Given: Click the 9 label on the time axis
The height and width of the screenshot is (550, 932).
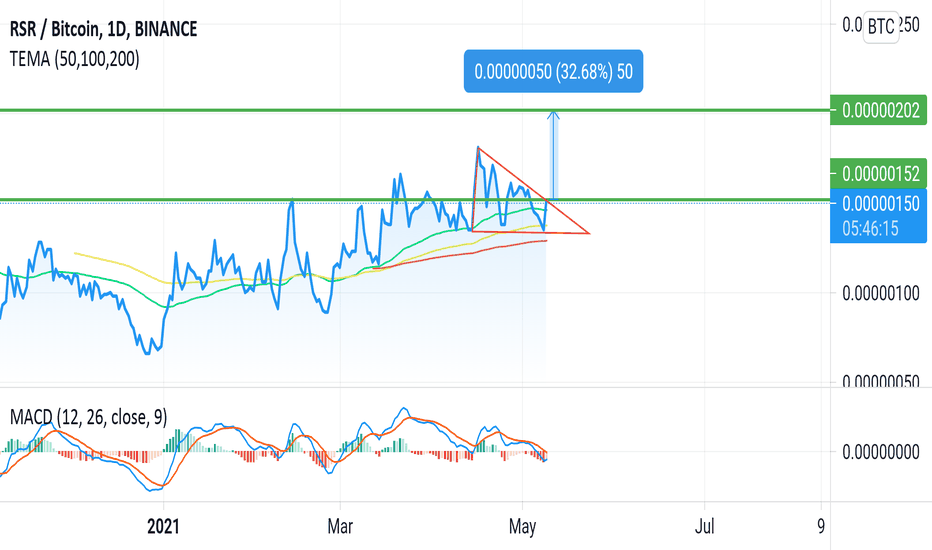Looking at the screenshot, I should click(x=821, y=526).
